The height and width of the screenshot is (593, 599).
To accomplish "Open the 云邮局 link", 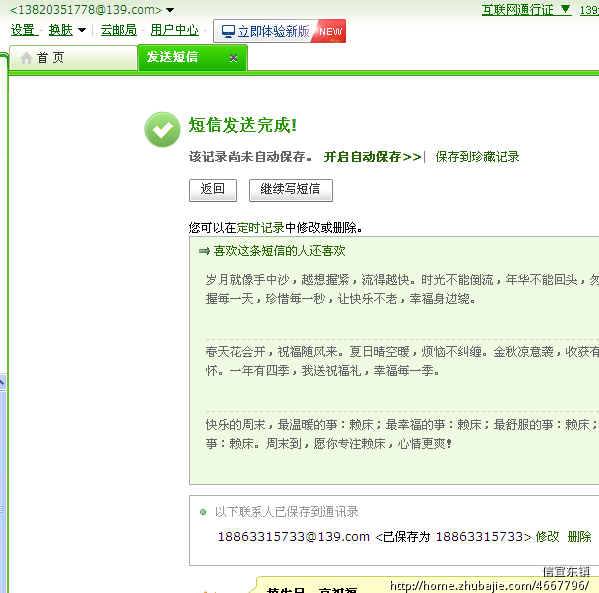I will (119, 30).
